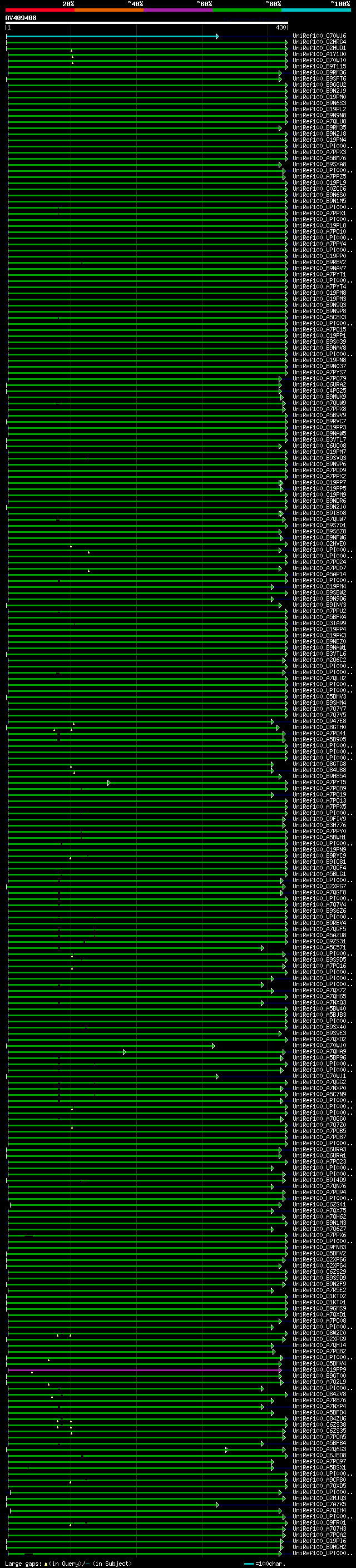The height and width of the screenshot is (1568, 356).
Task: Click the orange ~40% identity legend segment
Action: point(109,10)
